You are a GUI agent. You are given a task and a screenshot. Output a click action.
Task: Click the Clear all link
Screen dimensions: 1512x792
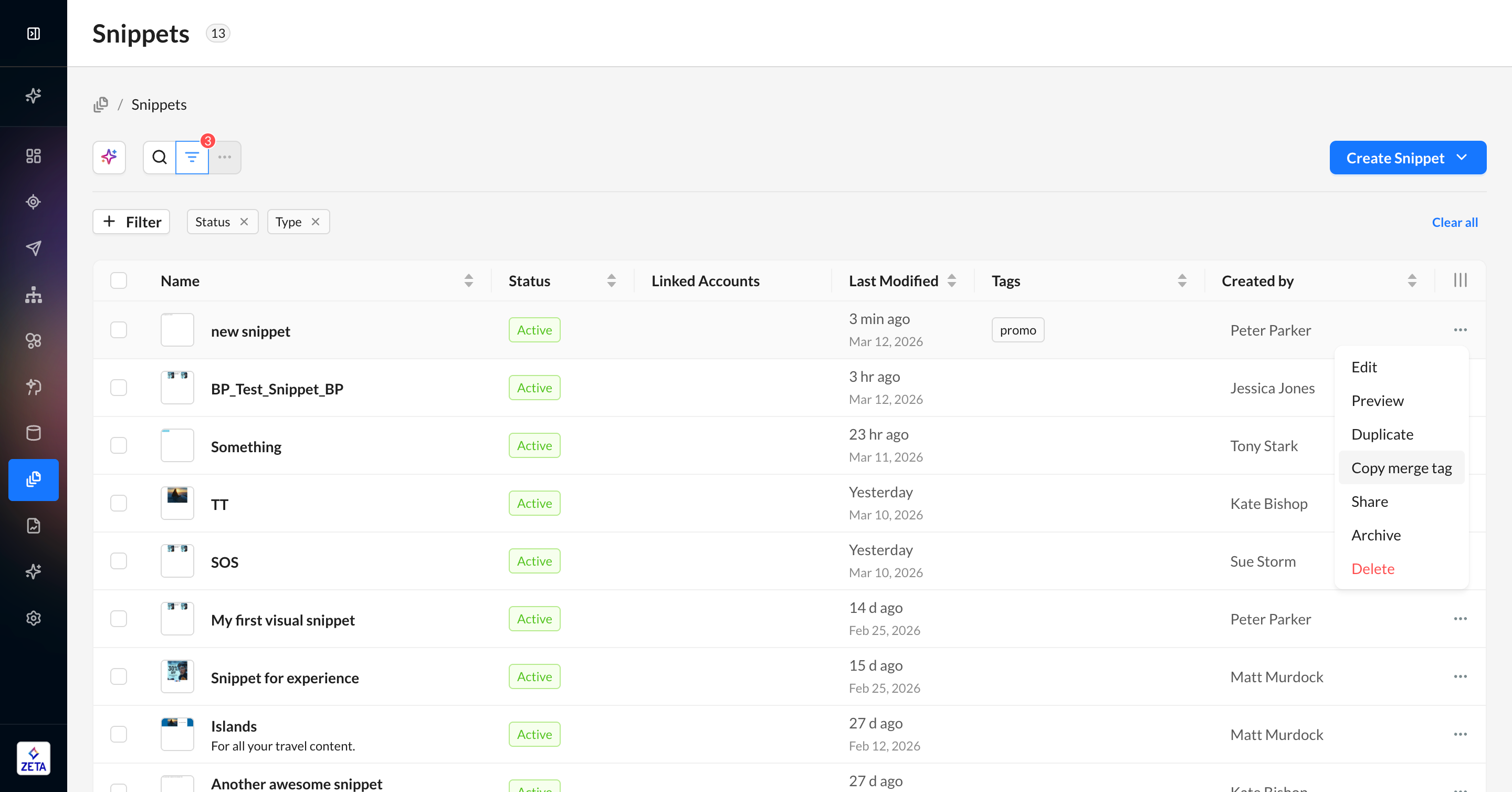[x=1454, y=223]
